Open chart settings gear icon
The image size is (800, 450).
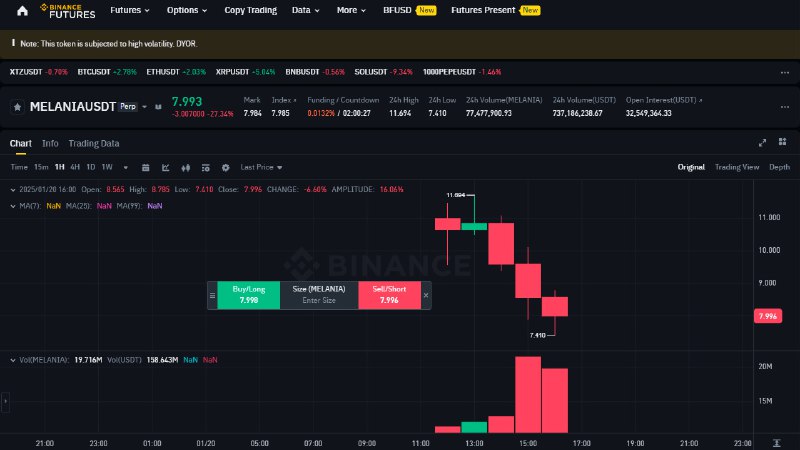(x=226, y=167)
